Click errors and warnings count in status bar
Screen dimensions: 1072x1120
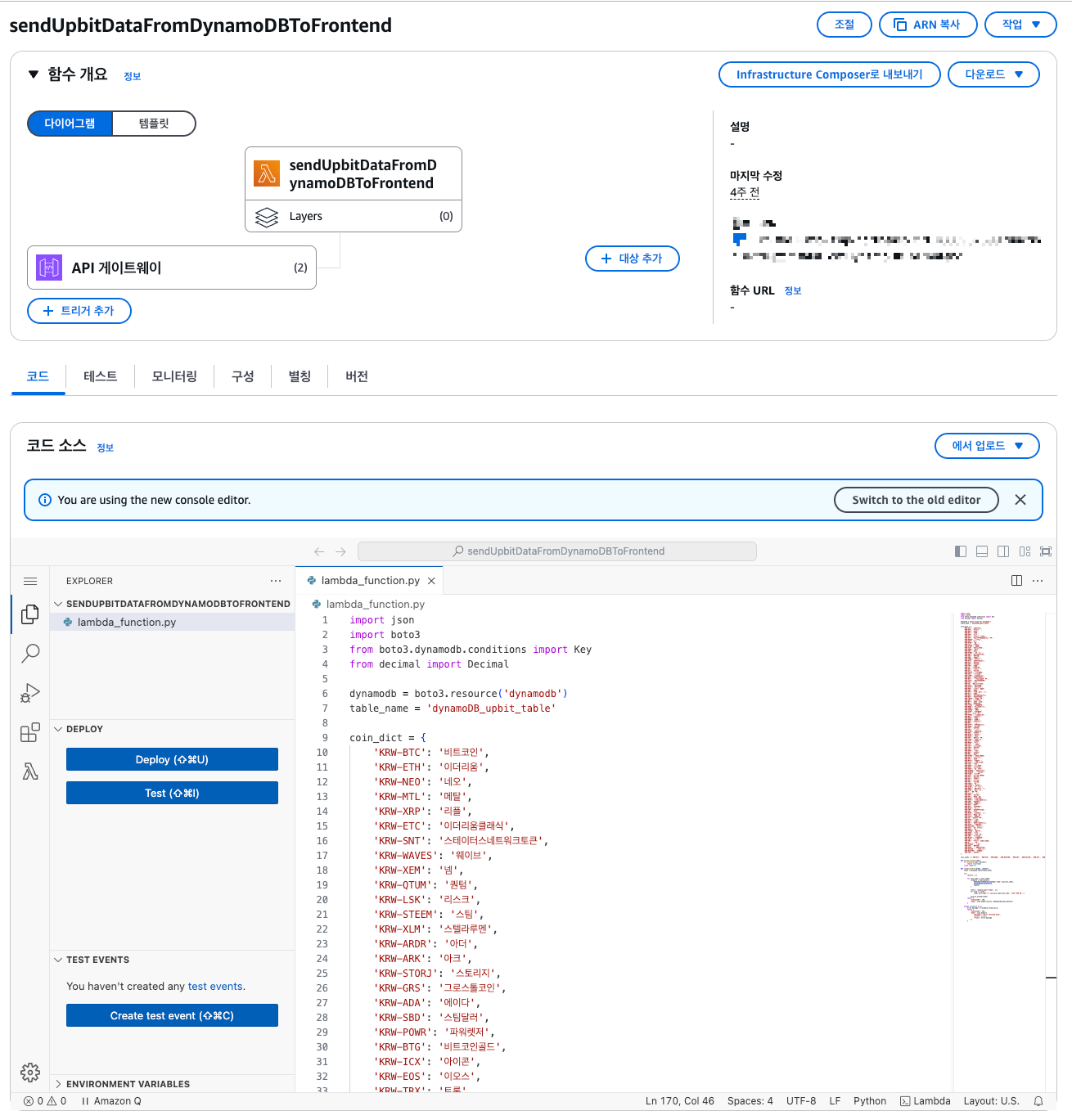45,1101
